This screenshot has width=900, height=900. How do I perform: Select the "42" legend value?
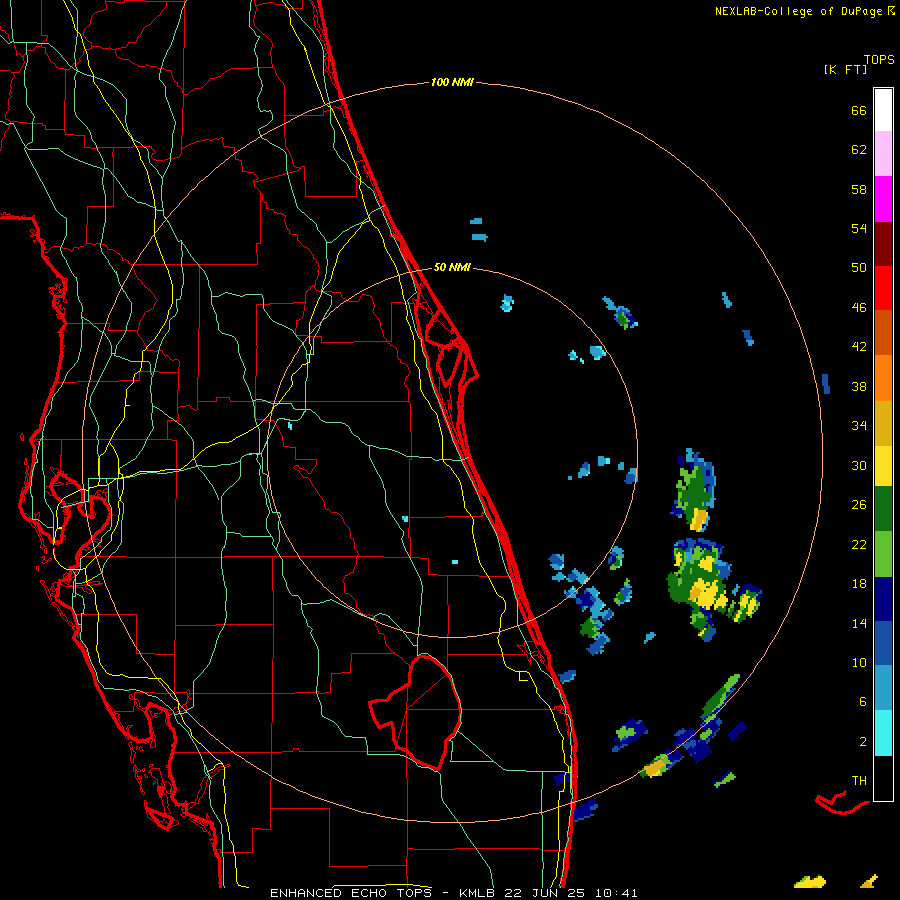(859, 347)
